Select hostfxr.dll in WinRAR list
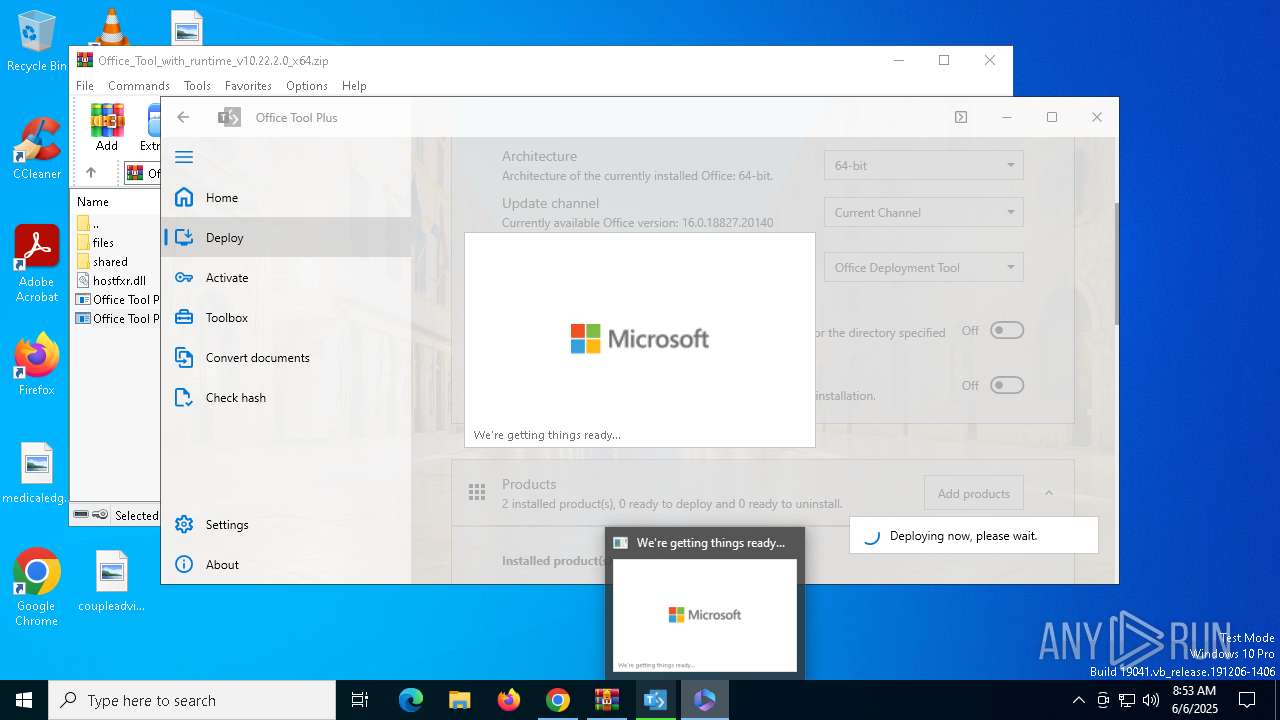 click(x=110, y=280)
